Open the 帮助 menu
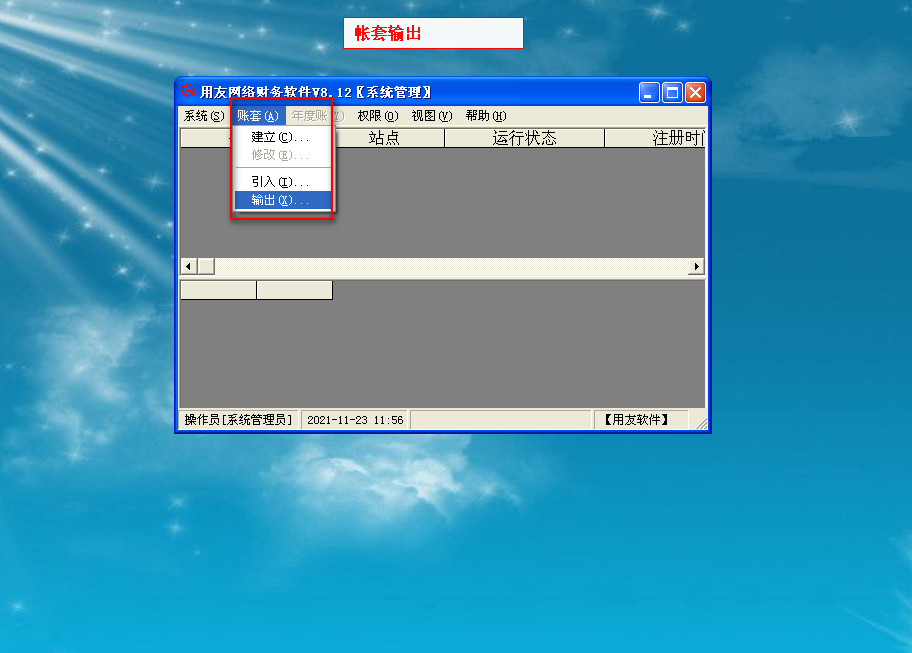 coord(485,116)
